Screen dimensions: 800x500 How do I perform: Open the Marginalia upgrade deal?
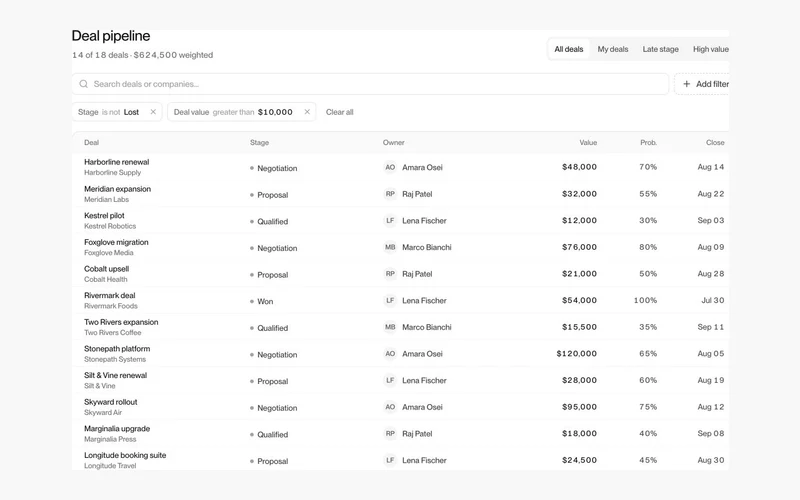117,429
